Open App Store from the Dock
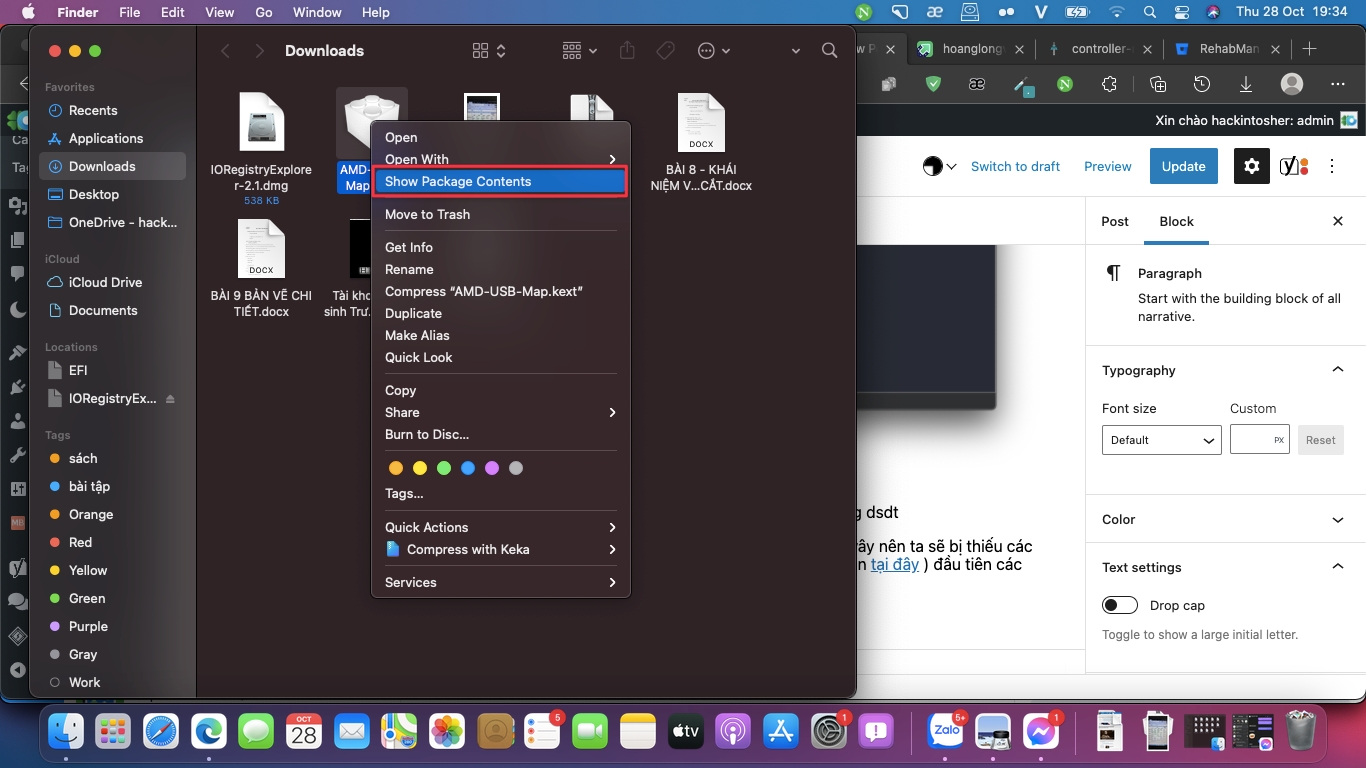 [780, 732]
